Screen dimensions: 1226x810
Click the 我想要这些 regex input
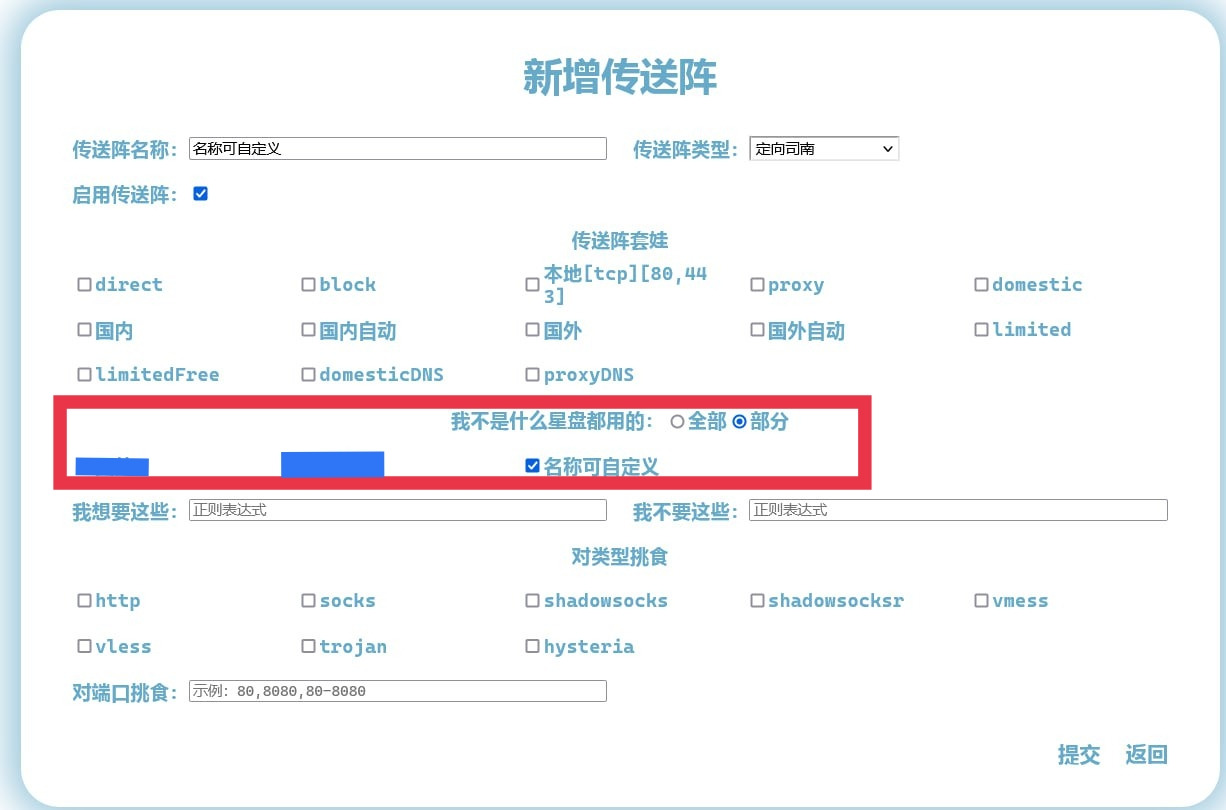(397, 510)
